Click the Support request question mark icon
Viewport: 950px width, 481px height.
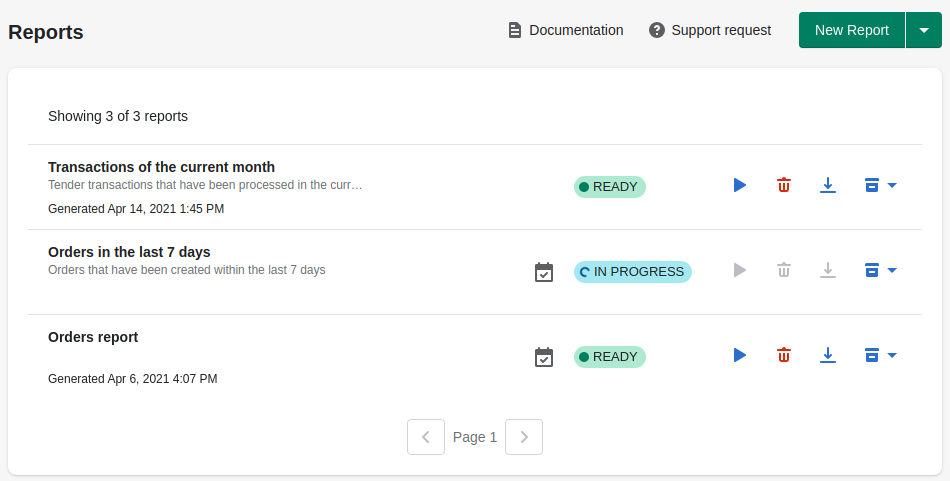[x=657, y=30]
